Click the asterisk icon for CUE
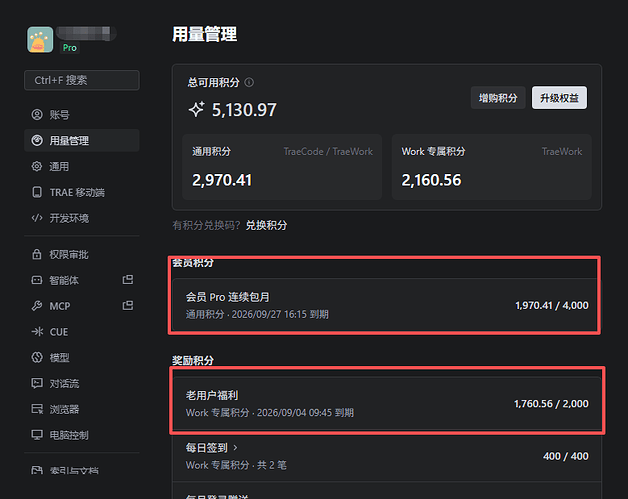The width and height of the screenshot is (628, 499). pyautogui.click(x=37, y=332)
